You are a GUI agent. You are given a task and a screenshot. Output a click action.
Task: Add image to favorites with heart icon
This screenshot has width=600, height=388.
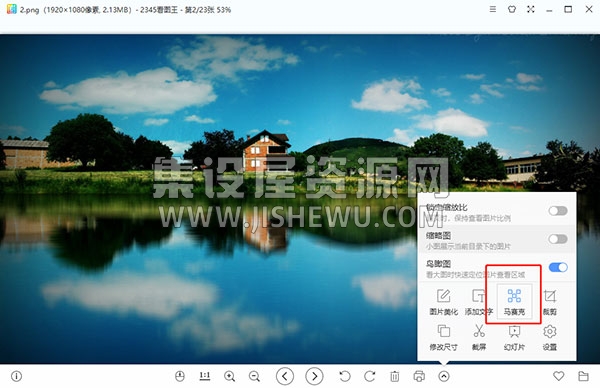pos(559,376)
